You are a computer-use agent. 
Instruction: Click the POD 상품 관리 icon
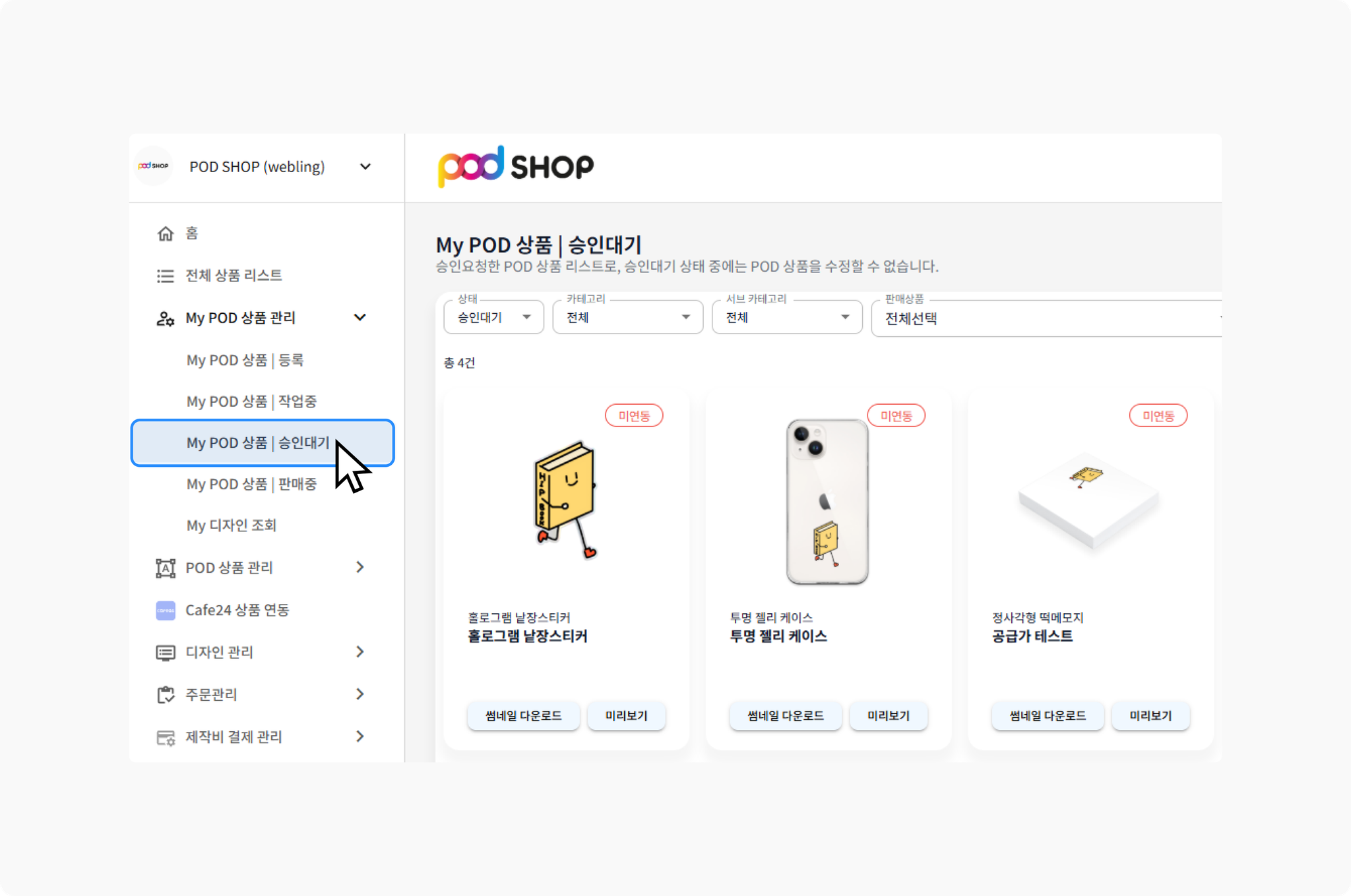[x=166, y=568]
